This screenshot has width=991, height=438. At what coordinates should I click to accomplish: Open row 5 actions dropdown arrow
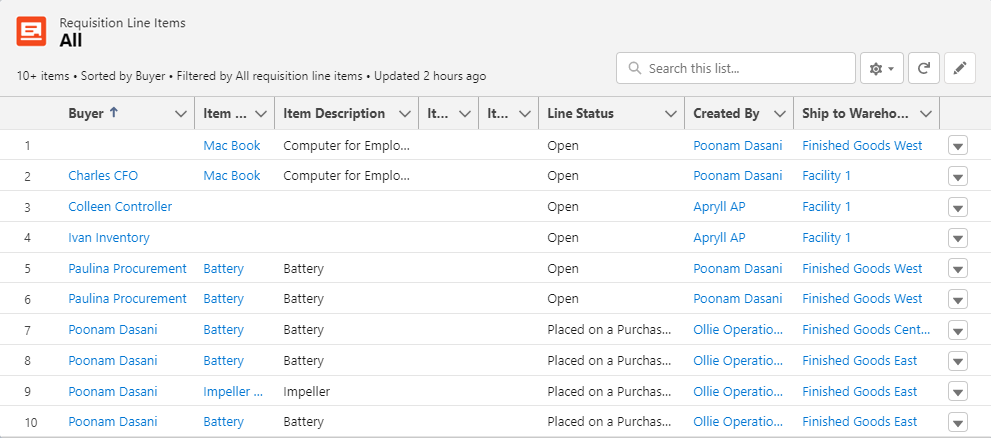(x=957, y=269)
